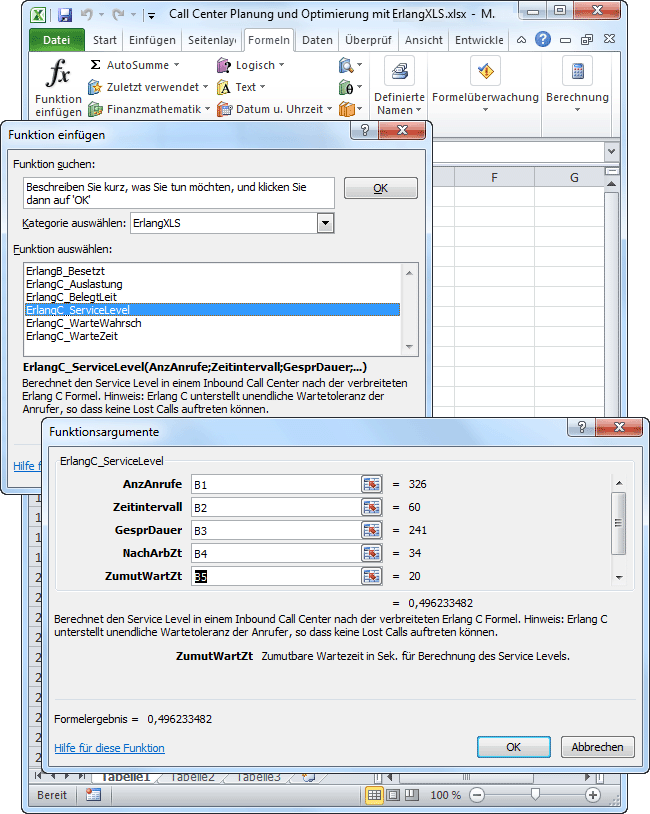The width and height of the screenshot is (650, 814).
Task: Switch to the Daten ribbon tab
Action: coord(317,40)
